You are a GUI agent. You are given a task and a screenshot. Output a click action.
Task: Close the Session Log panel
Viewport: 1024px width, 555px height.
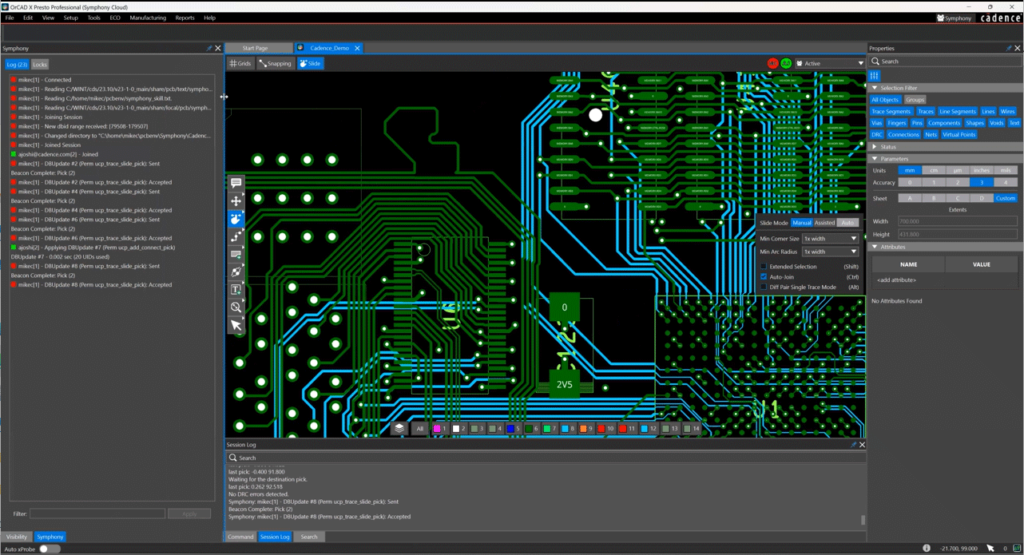coord(862,445)
